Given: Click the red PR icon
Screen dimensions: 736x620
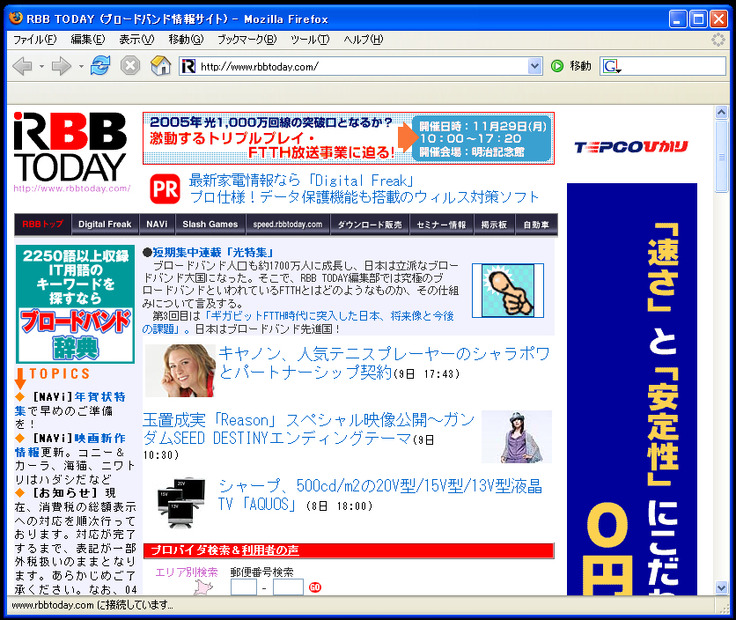Looking at the screenshot, I should (x=165, y=189).
